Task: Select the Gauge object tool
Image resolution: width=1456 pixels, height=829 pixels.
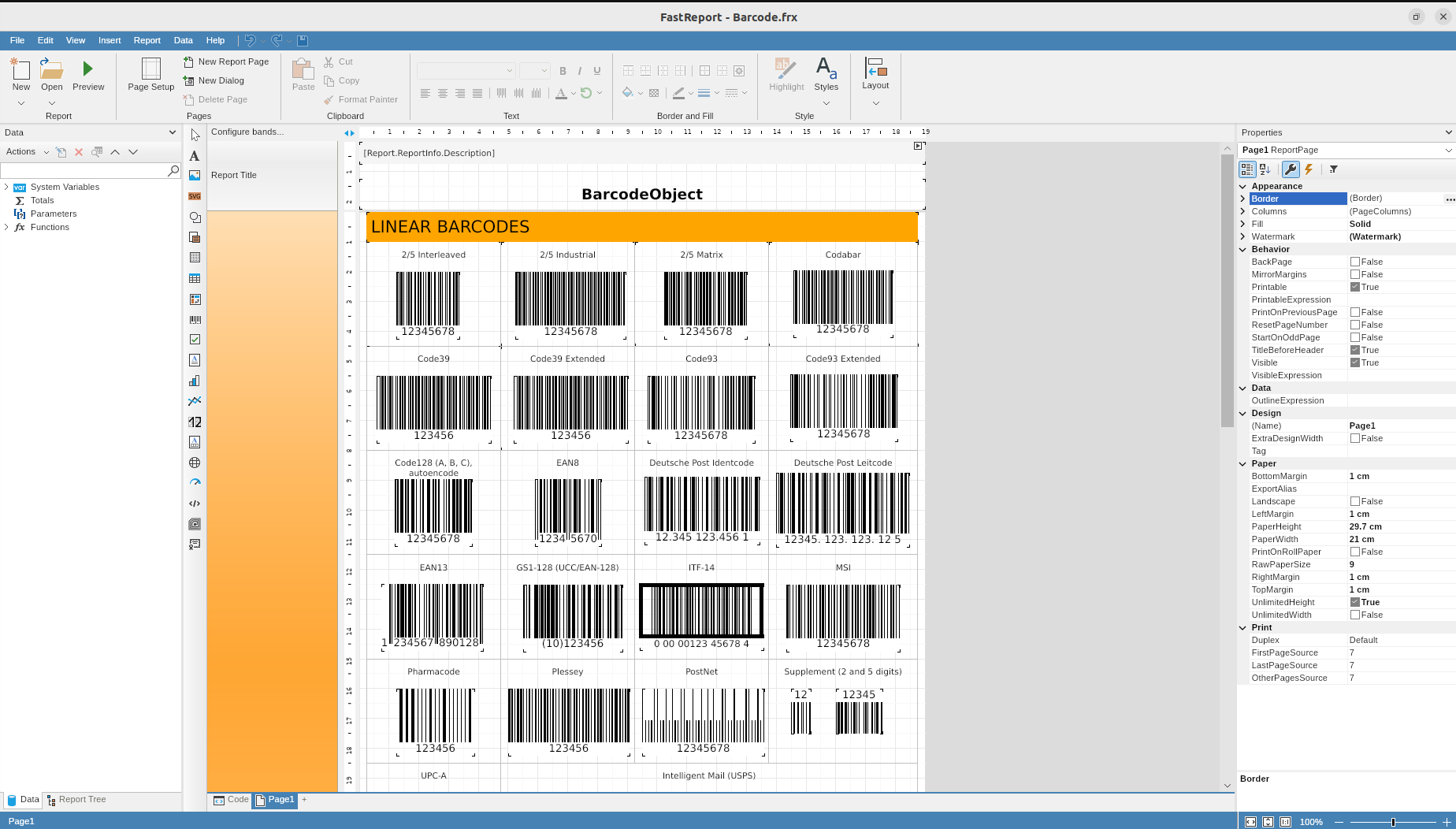Action: (x=195, y=482)
